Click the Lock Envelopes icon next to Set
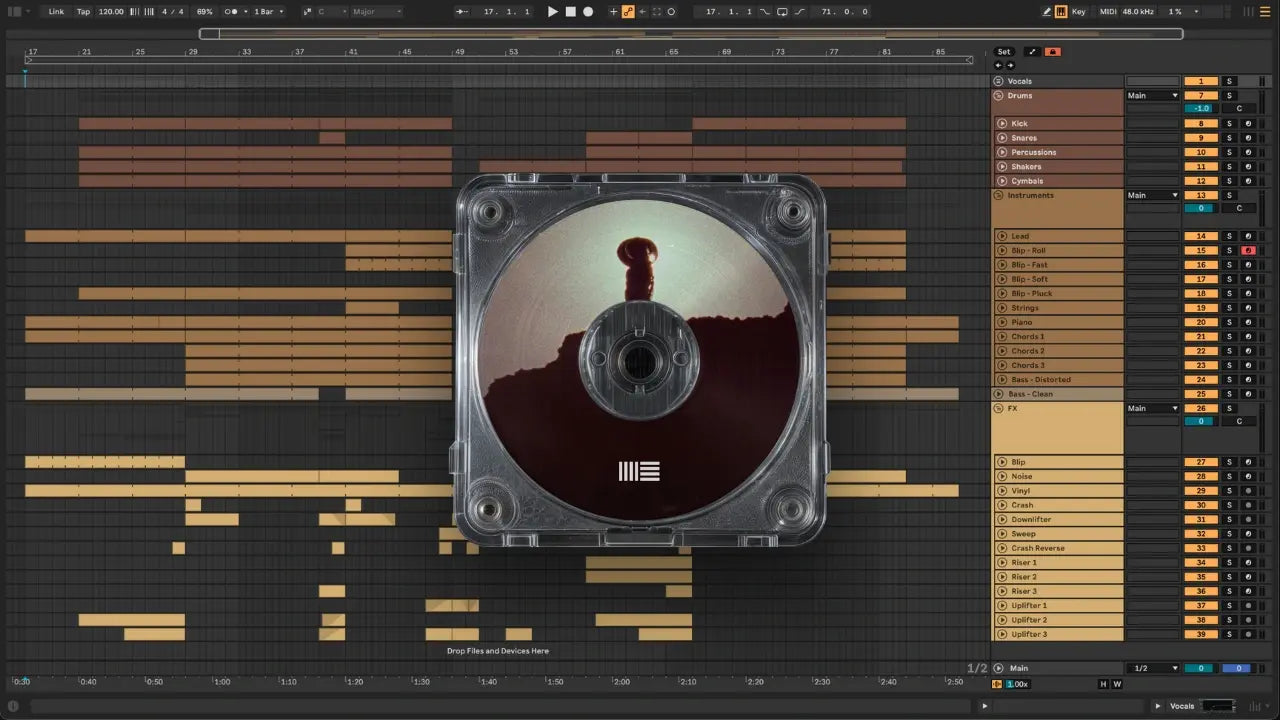Viewport: 1280px width, 720px height. [x=1052, y=52]
